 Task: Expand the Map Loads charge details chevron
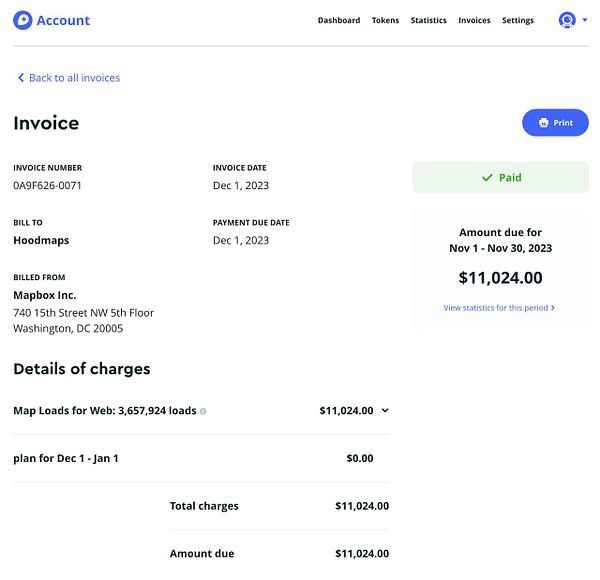tap(385, 411)
